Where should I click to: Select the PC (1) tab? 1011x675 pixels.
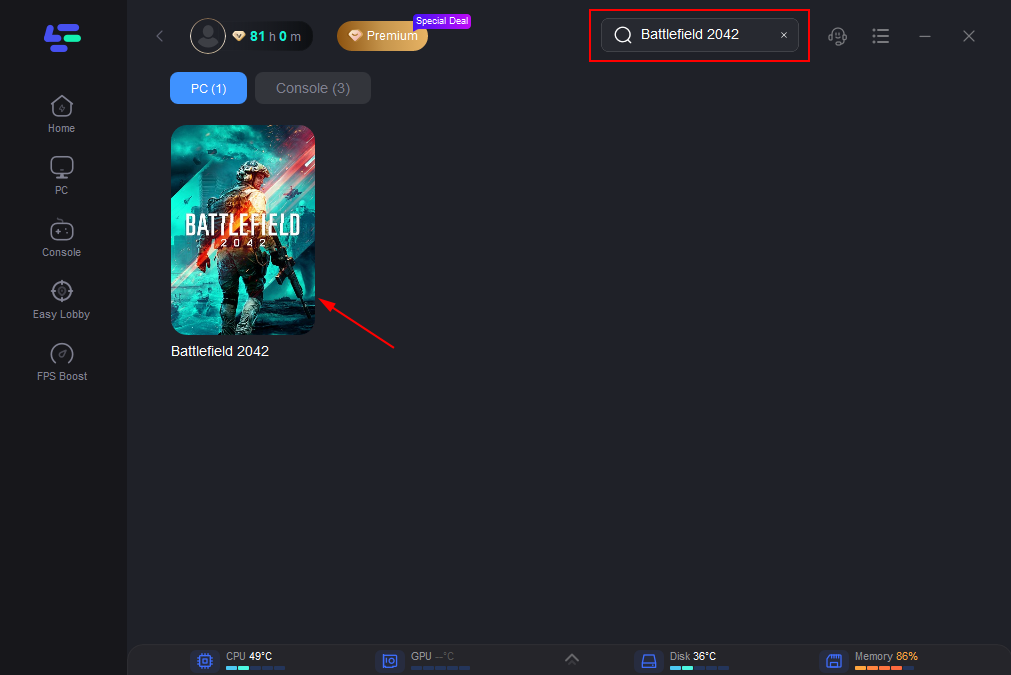(x=208, y=88)
